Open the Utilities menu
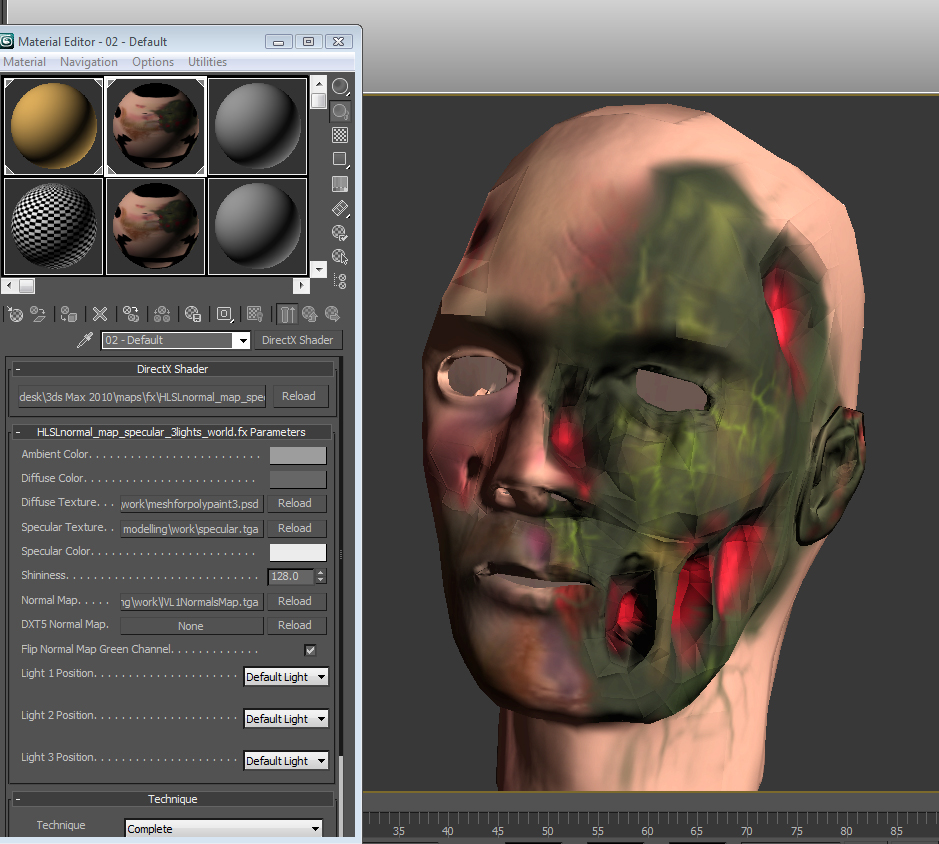Viewport: 939px width, 844px height. click(x=207, y=62)
